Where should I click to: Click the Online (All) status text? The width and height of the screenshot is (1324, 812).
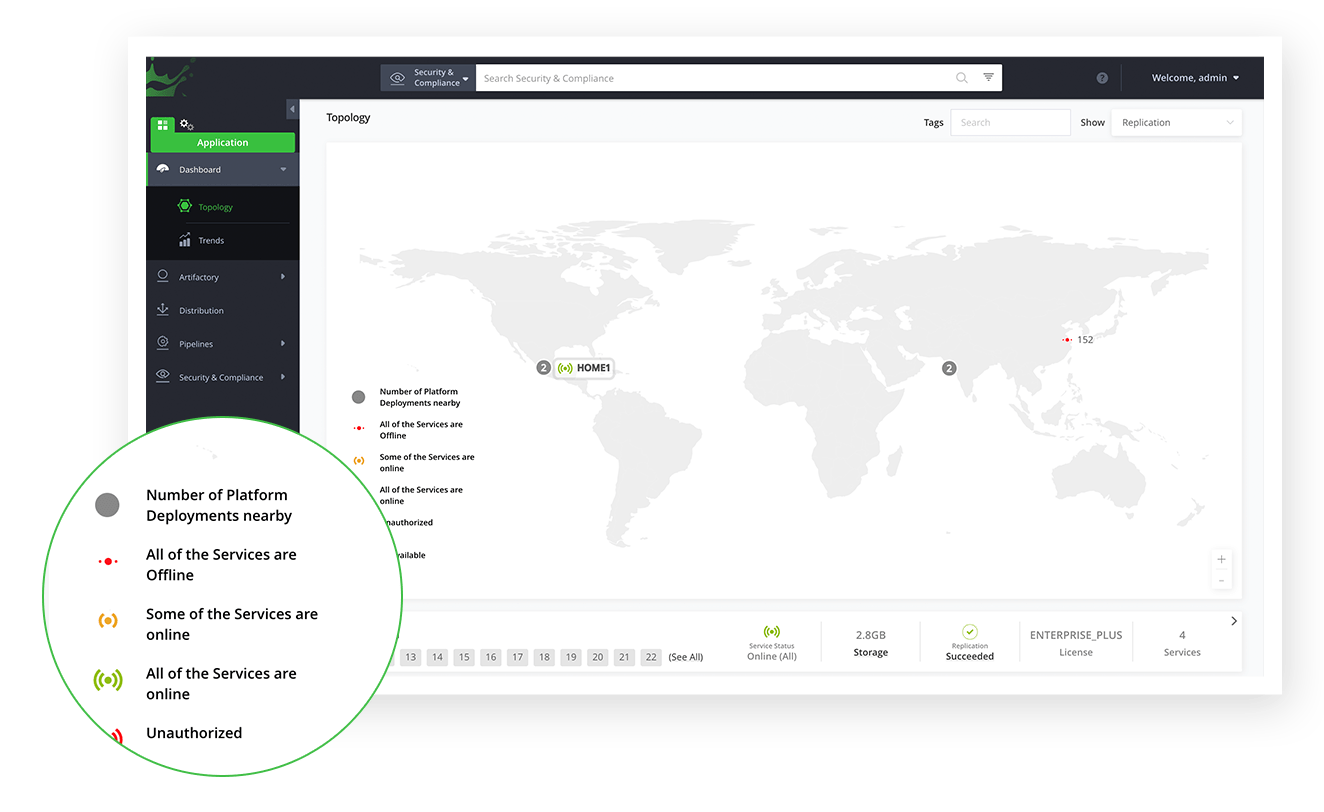tap(772, 657)
